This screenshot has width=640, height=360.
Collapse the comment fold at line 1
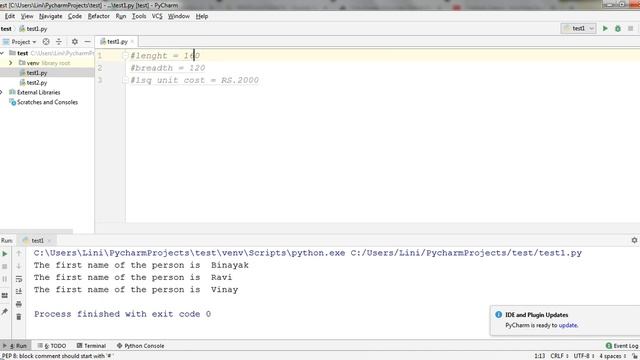(x=125, y=56)
